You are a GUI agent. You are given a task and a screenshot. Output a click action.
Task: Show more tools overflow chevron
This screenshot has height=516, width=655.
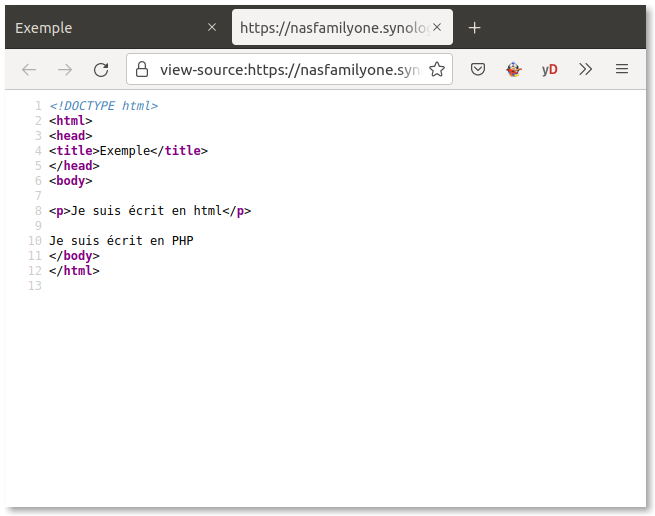coord(585,69)
